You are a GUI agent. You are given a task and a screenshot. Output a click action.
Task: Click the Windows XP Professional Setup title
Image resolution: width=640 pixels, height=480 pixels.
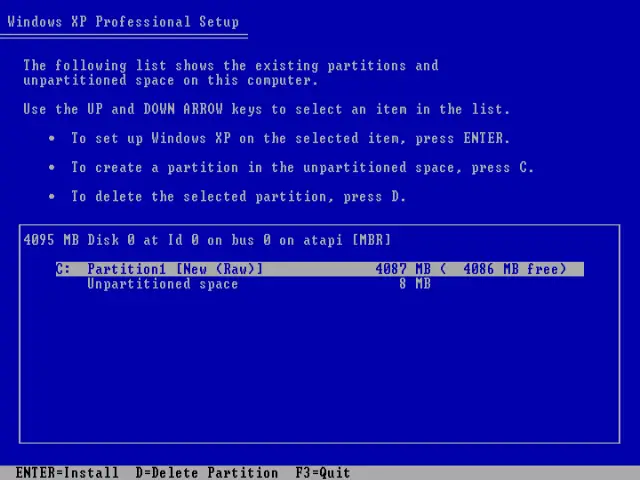point(123,21)
